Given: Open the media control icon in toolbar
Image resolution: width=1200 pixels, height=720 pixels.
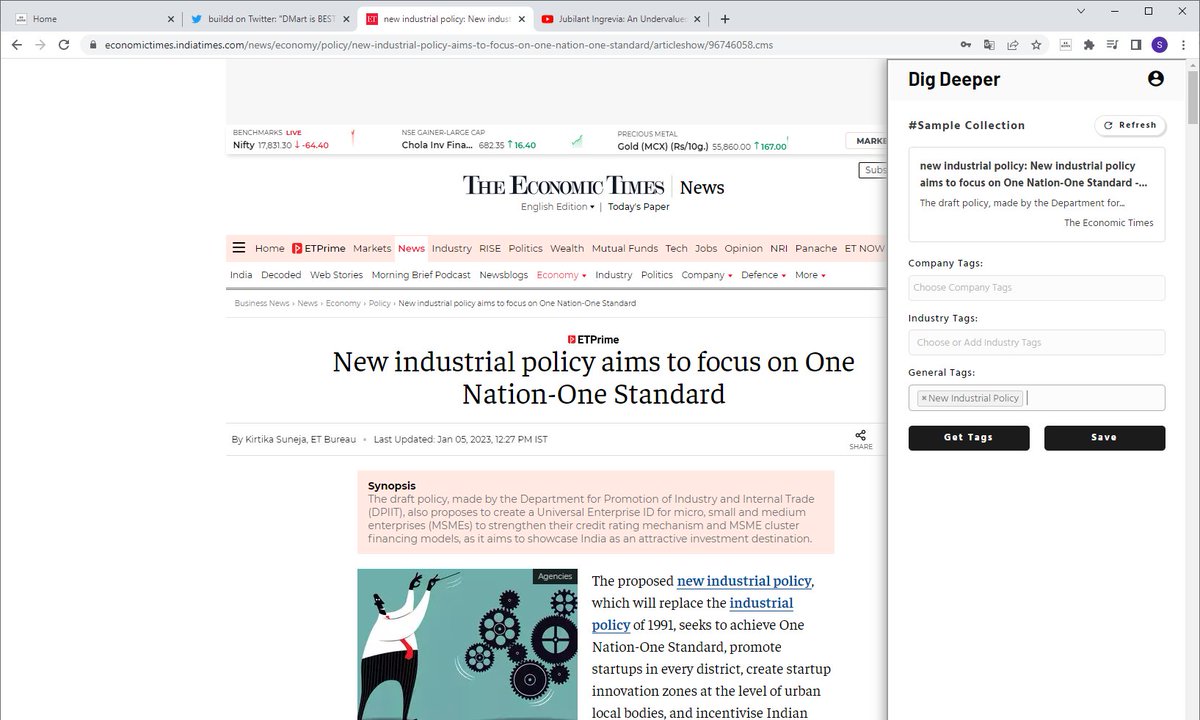Looking at the screenshot, I should click(x=1113, y=45).
